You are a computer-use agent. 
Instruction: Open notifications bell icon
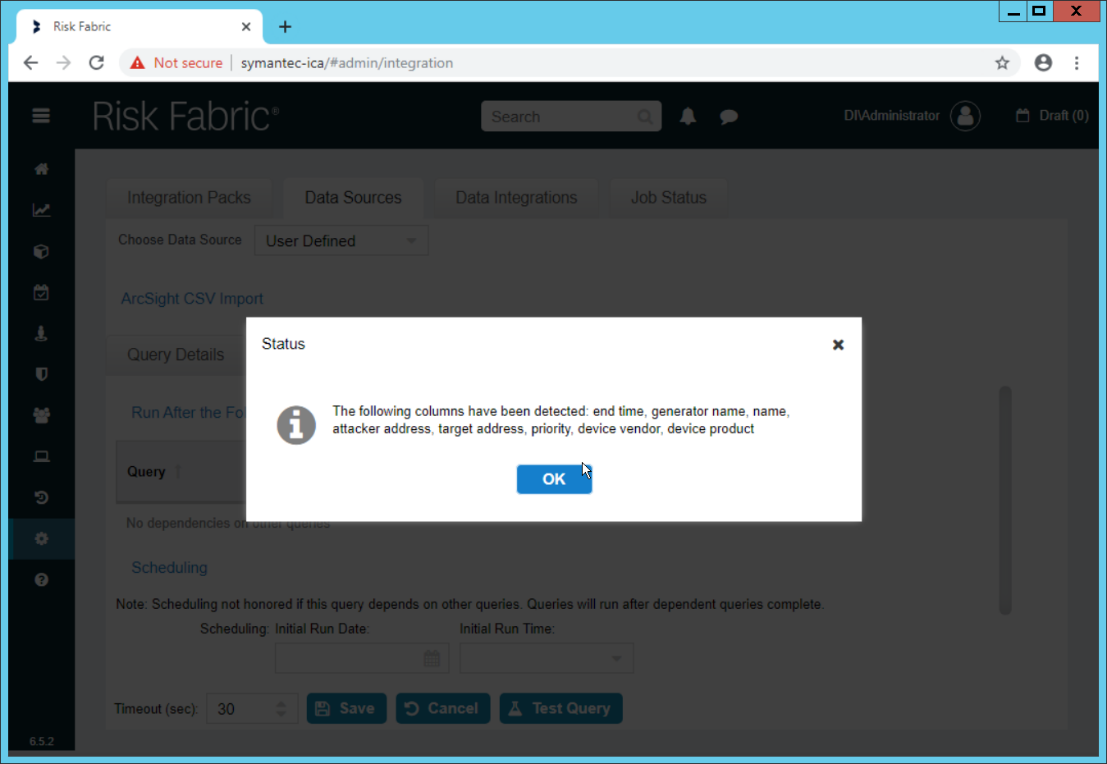[688, 117]
